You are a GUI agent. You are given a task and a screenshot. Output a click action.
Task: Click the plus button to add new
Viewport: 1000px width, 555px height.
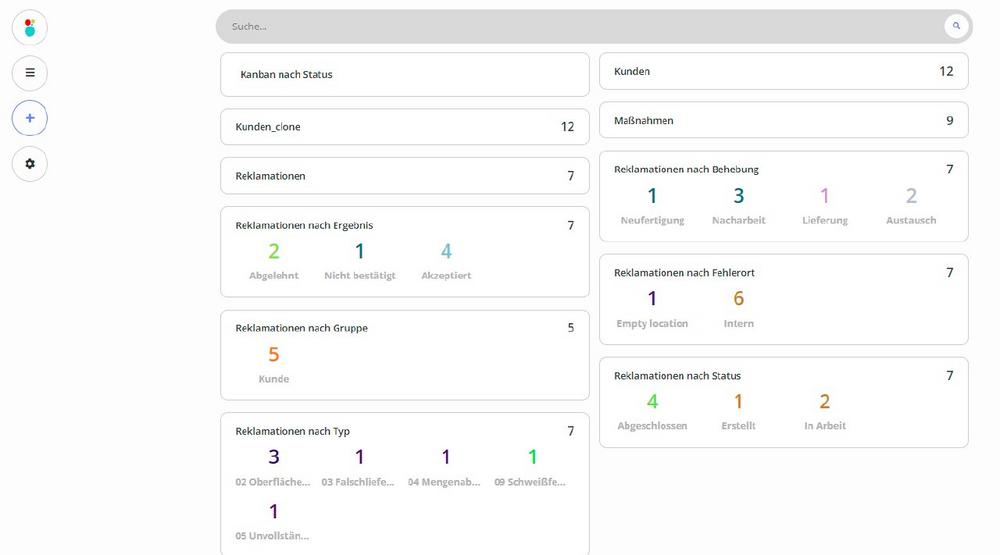coord(29,118)
